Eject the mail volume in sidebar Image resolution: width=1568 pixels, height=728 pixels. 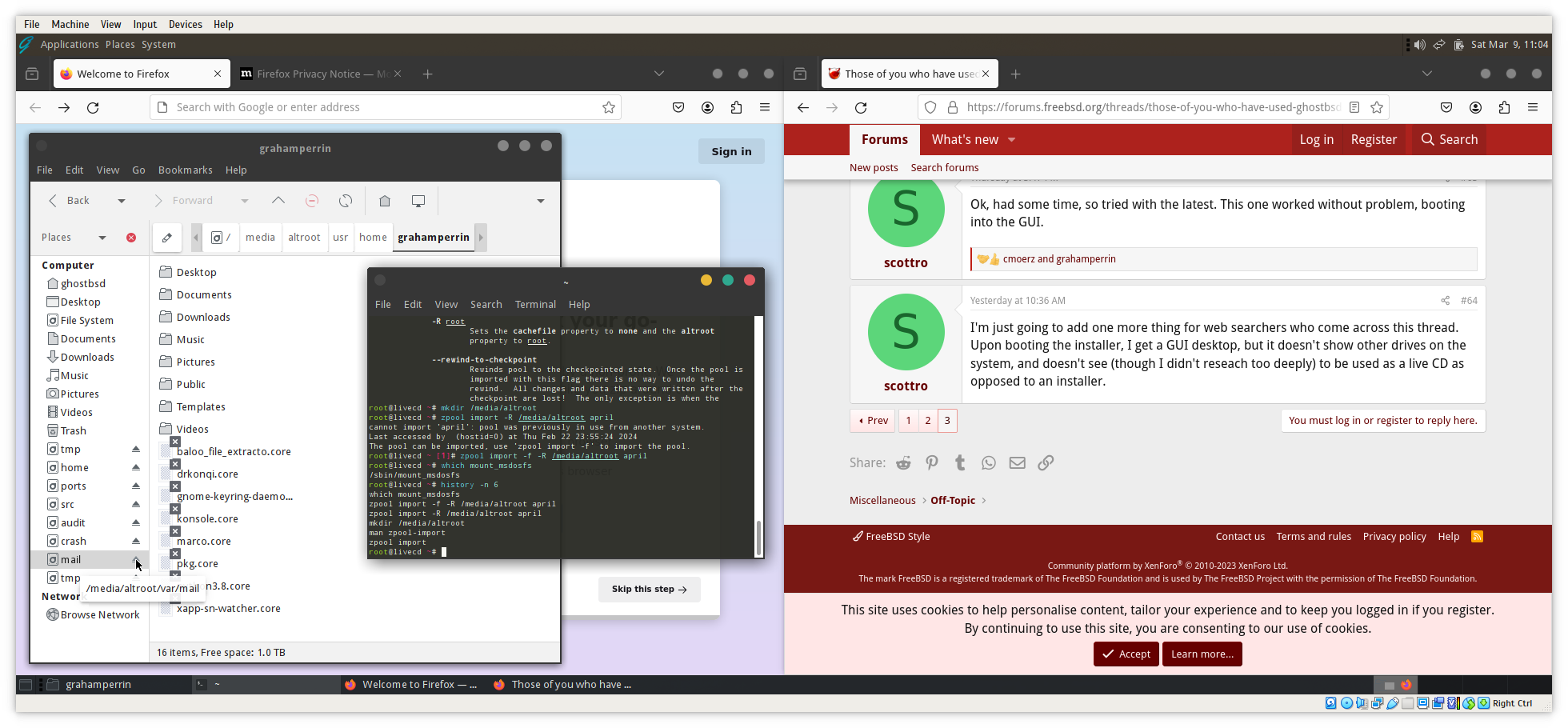136,559
